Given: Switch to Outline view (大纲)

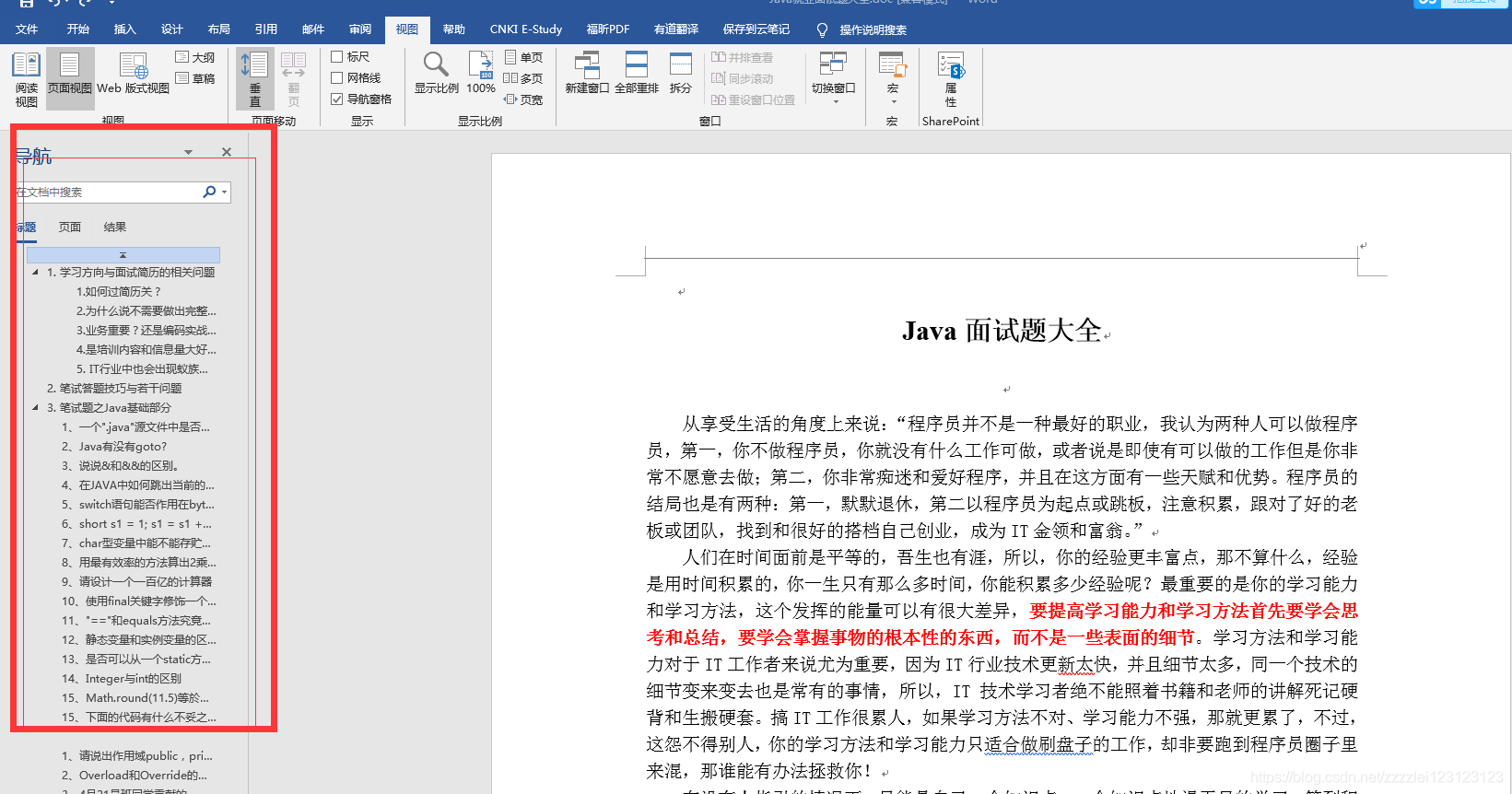Looking at the screenshot, I should point(195,57).
